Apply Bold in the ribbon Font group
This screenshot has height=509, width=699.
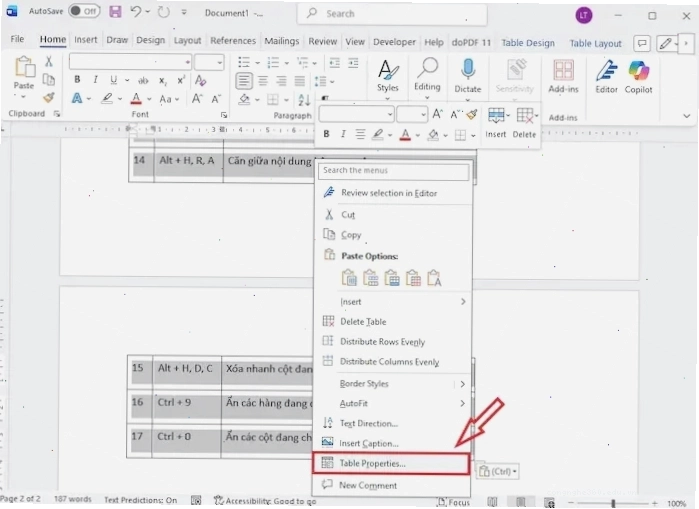tap(77, 79)
